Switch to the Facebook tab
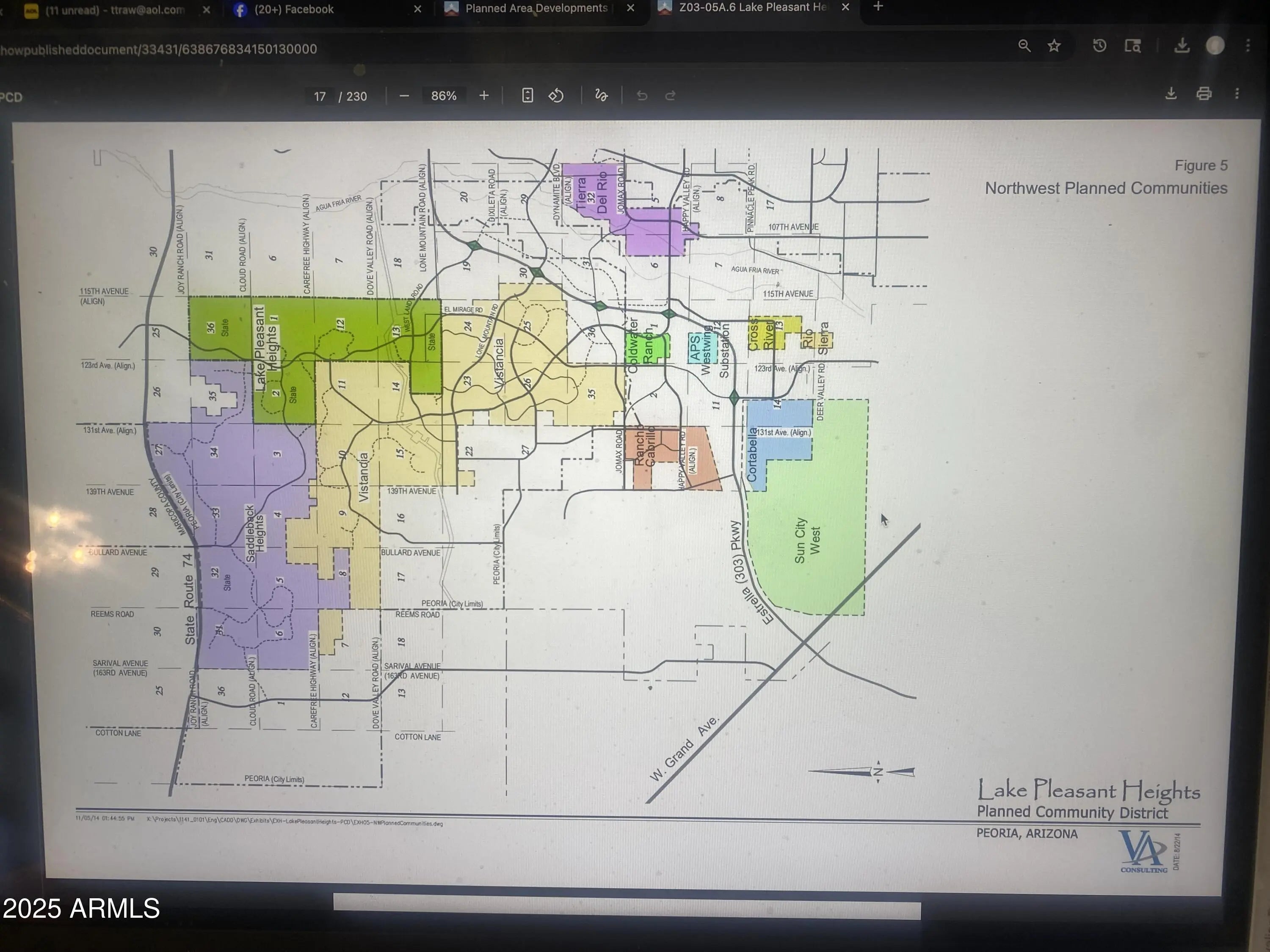The height and width of the screenshot is (952, 1270). tap(293, 9)
